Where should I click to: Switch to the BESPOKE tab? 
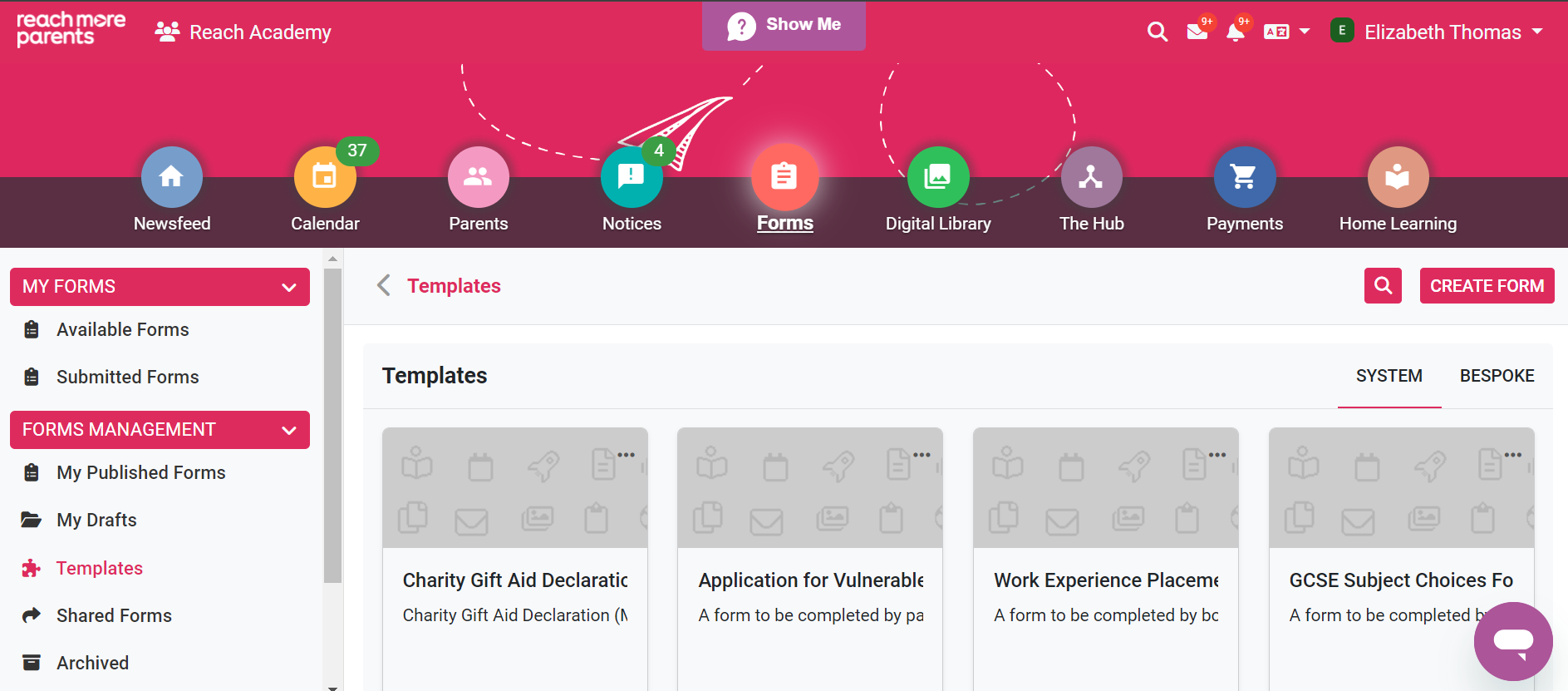[x=1497, y=376]
